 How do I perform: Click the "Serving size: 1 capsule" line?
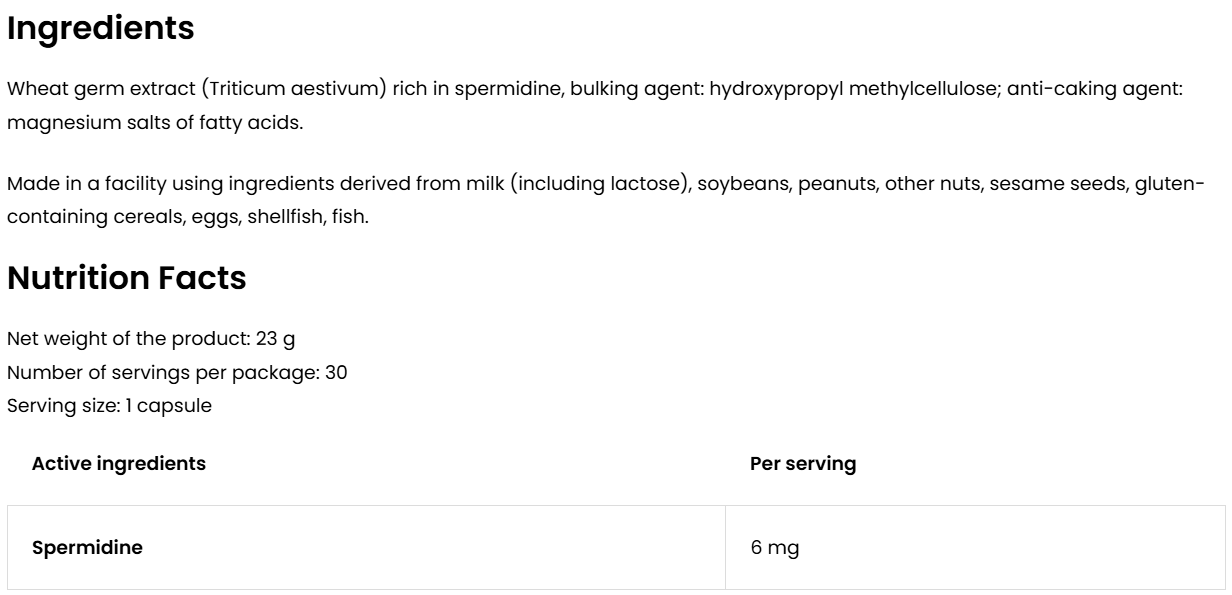tap(109, 406)
